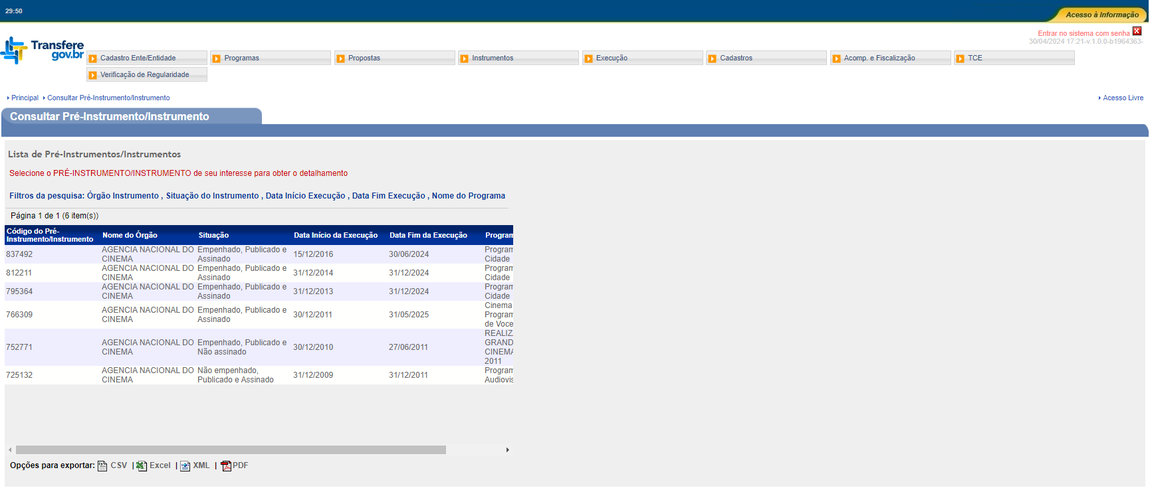Expand the Execução menu
1150x490 pixels.
pos(611,58)
